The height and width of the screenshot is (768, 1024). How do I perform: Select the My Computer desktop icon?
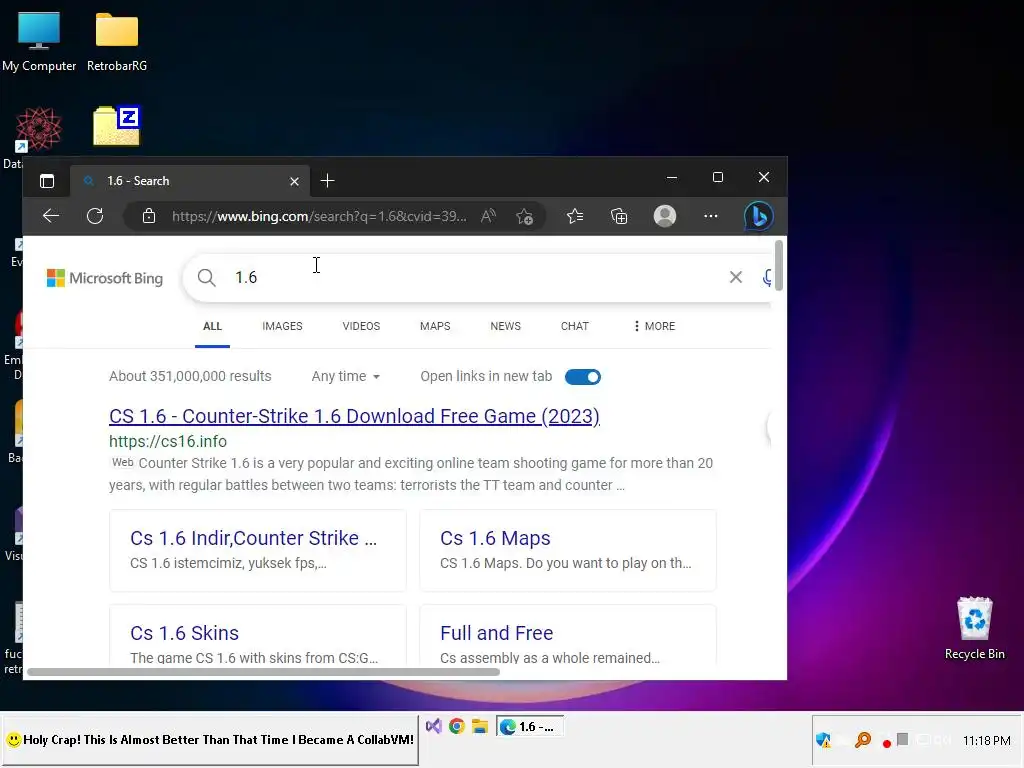39,41
